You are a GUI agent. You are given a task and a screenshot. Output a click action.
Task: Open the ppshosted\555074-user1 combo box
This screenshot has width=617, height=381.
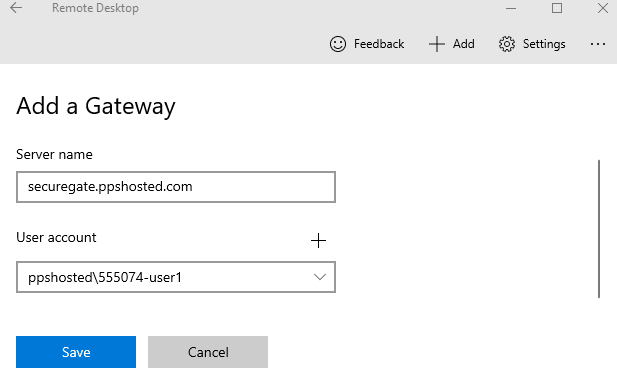[x=176, y=277]
